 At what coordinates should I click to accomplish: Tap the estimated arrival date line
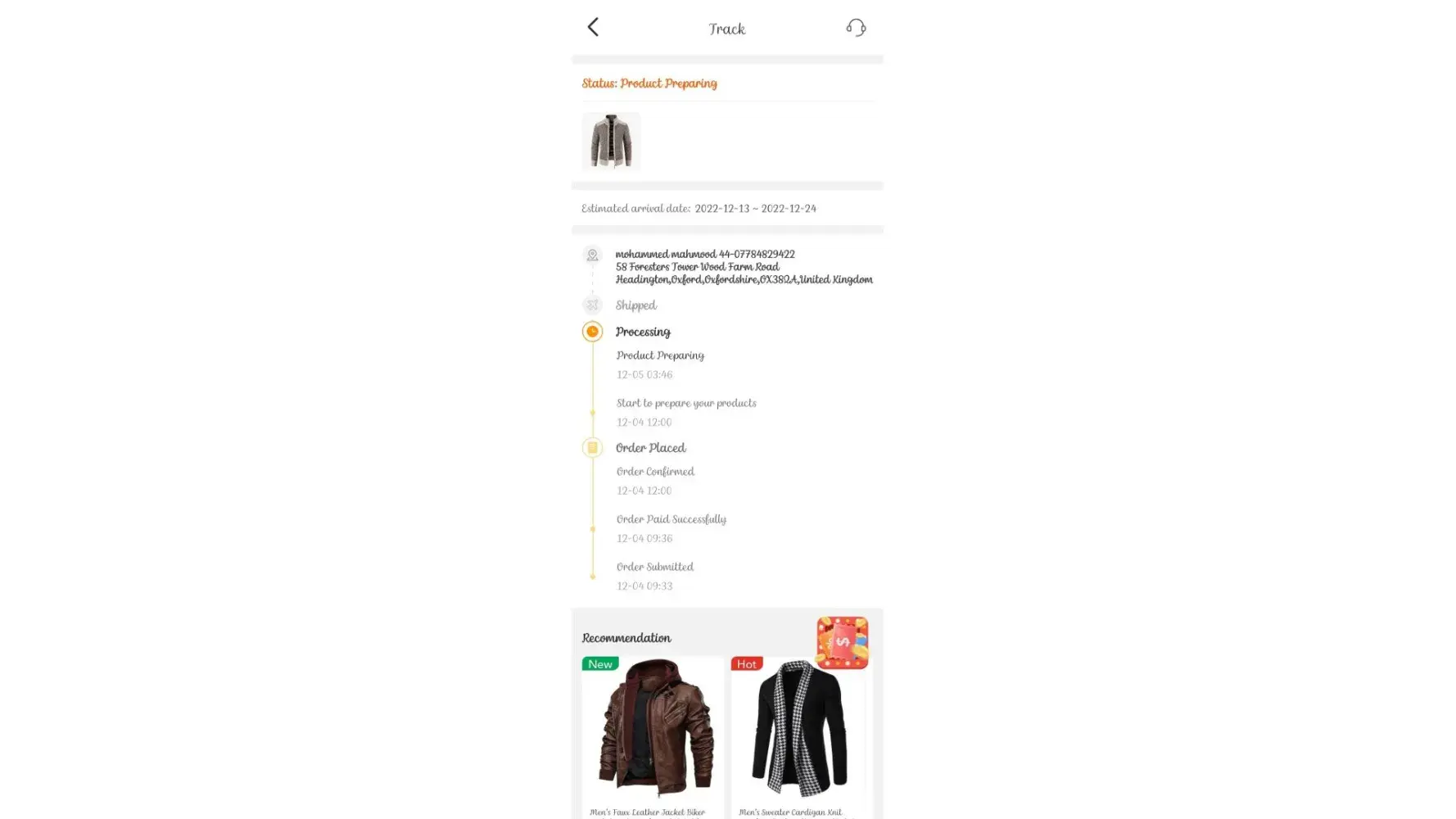[x=699, y=208]
